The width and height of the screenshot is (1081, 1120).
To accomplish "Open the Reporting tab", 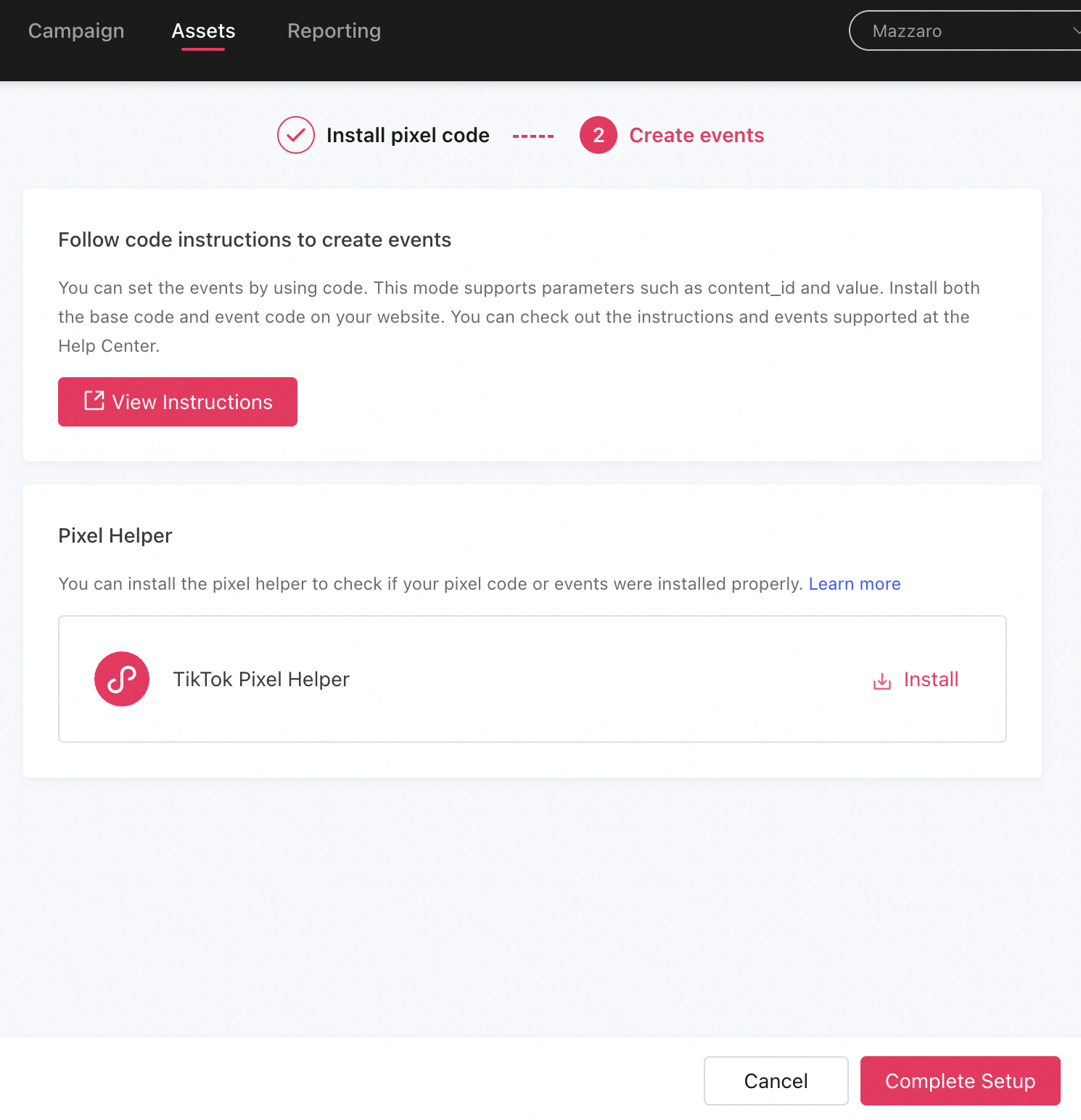I will pyautogui.click(x=334, y=31).
